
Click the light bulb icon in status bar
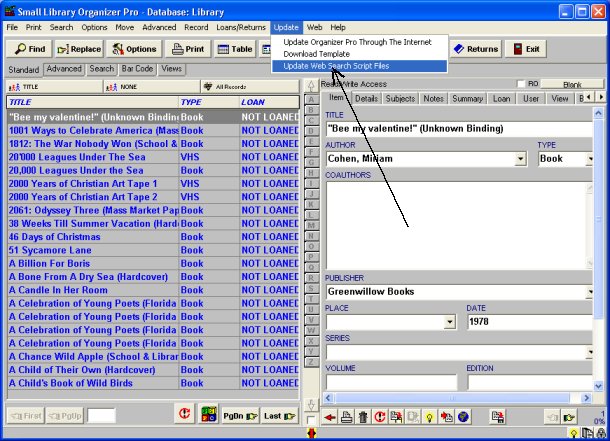coord(573,433)
